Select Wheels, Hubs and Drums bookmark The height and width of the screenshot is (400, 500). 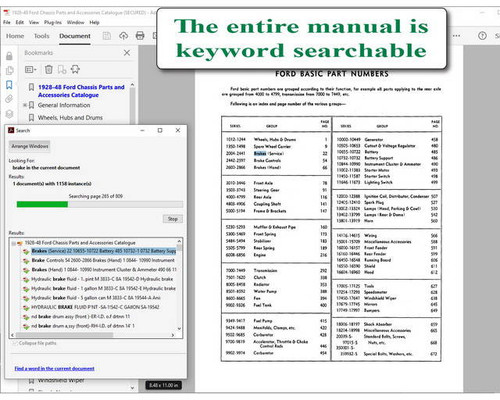tap(70, 118)
